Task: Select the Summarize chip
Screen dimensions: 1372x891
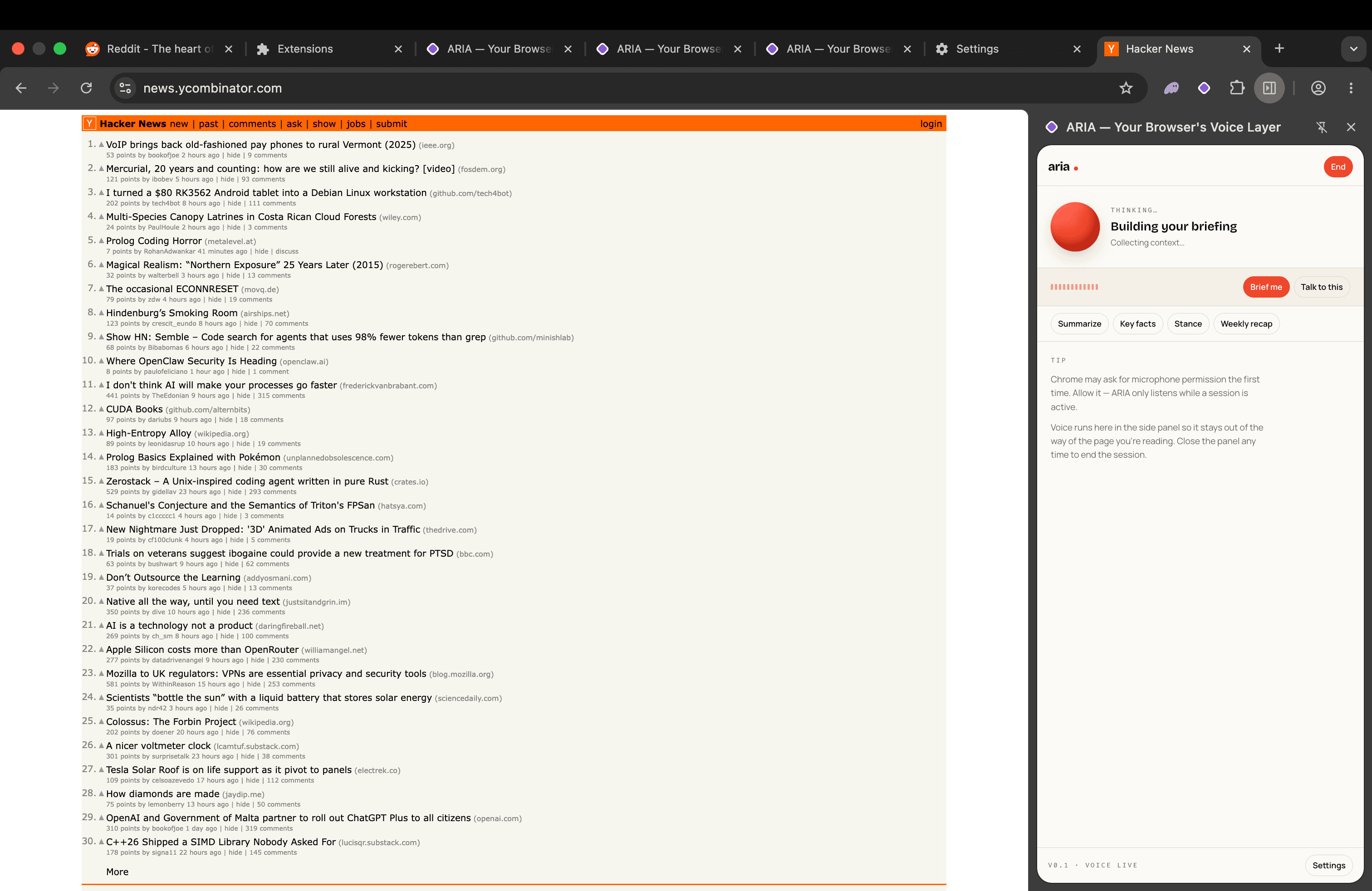Action: [1079, 323]
